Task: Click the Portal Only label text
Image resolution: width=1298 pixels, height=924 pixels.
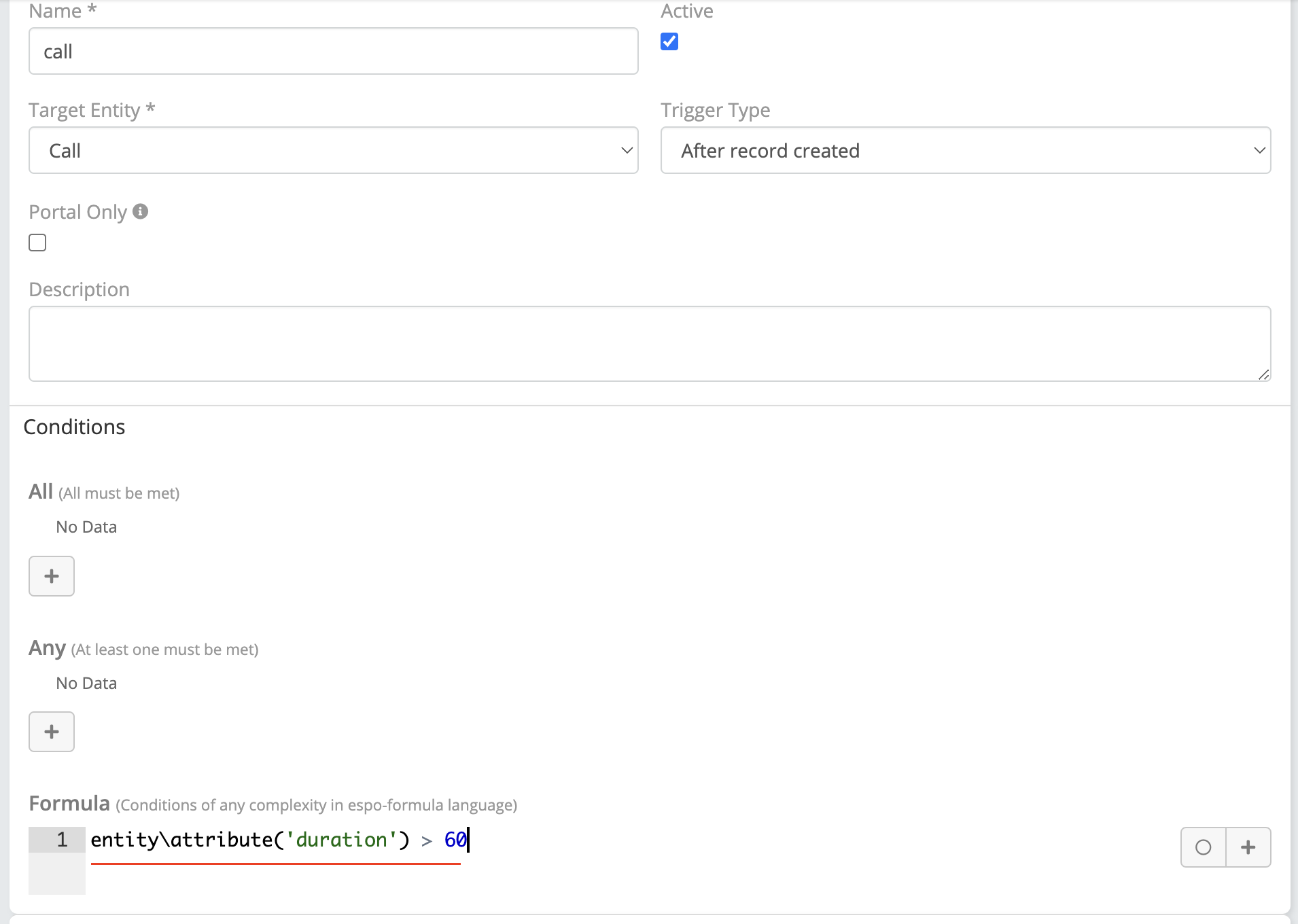Action: click(x=78, y=212)
